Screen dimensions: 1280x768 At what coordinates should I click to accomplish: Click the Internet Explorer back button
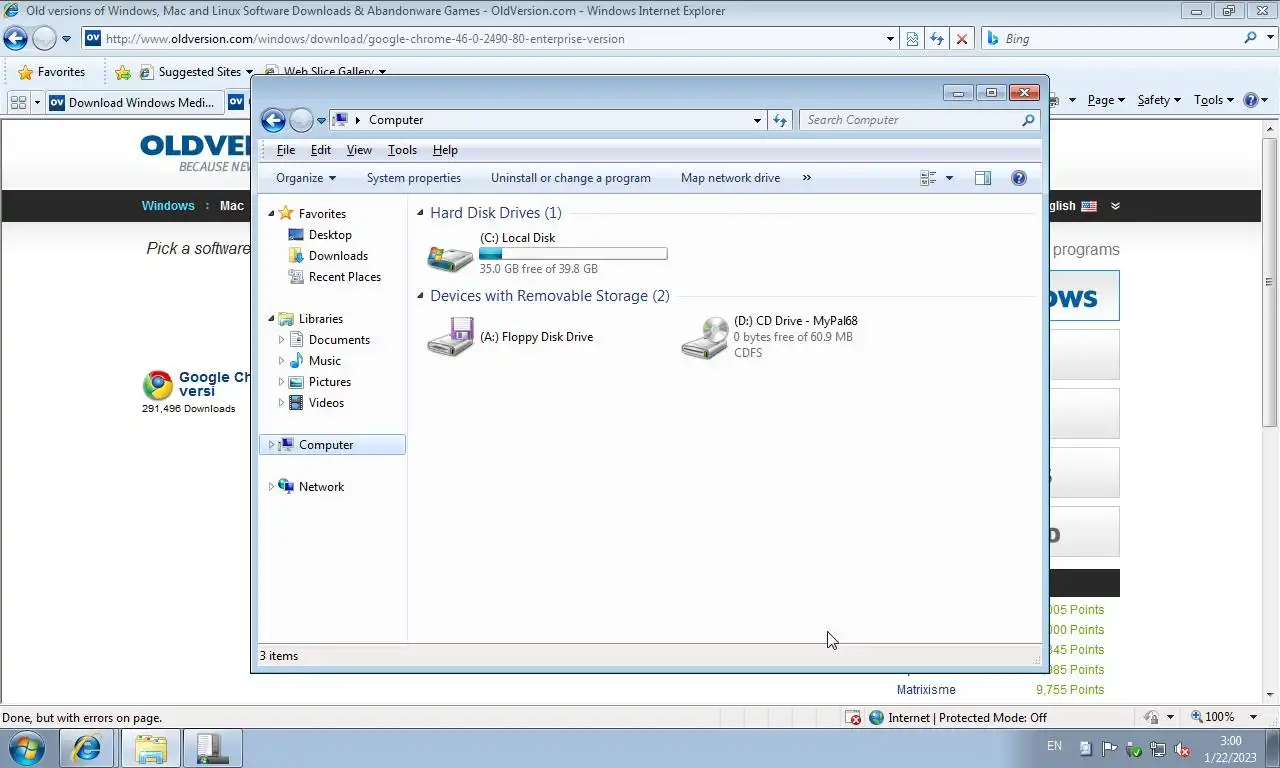point(15,39)
